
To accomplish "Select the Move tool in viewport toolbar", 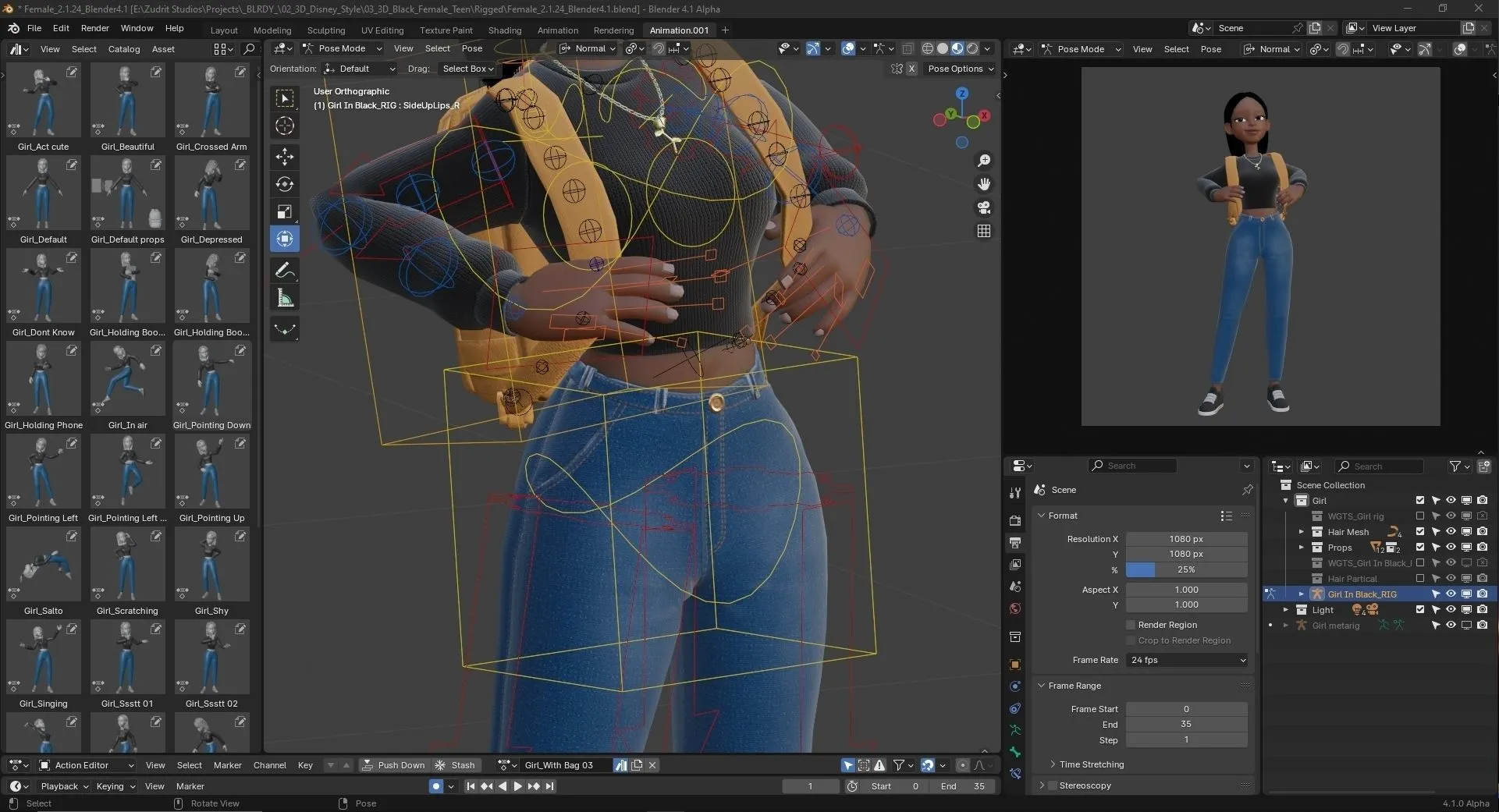I will tap(284, 157).
